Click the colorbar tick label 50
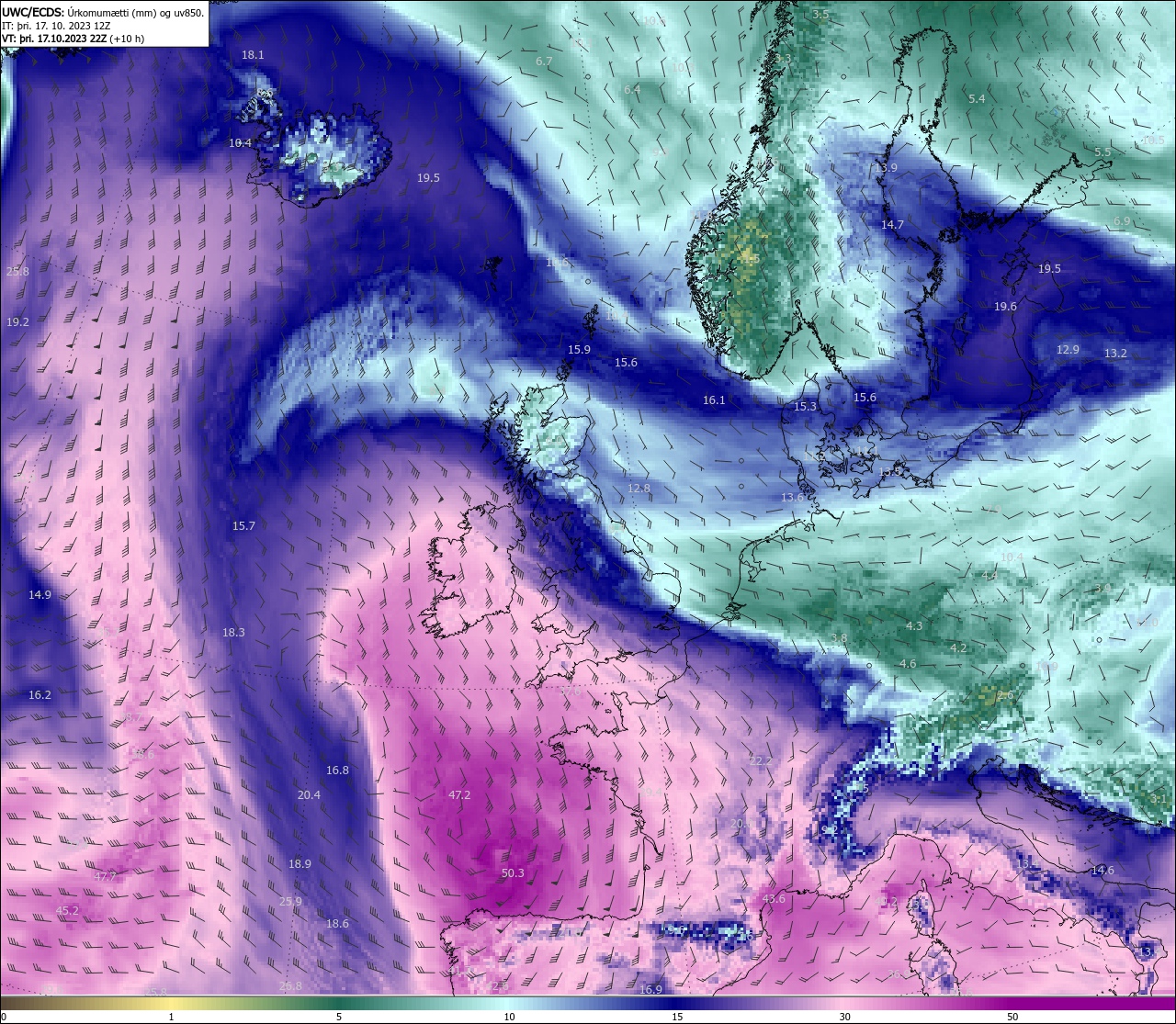The image size is (1176, 1024). coord(1012,1017)
